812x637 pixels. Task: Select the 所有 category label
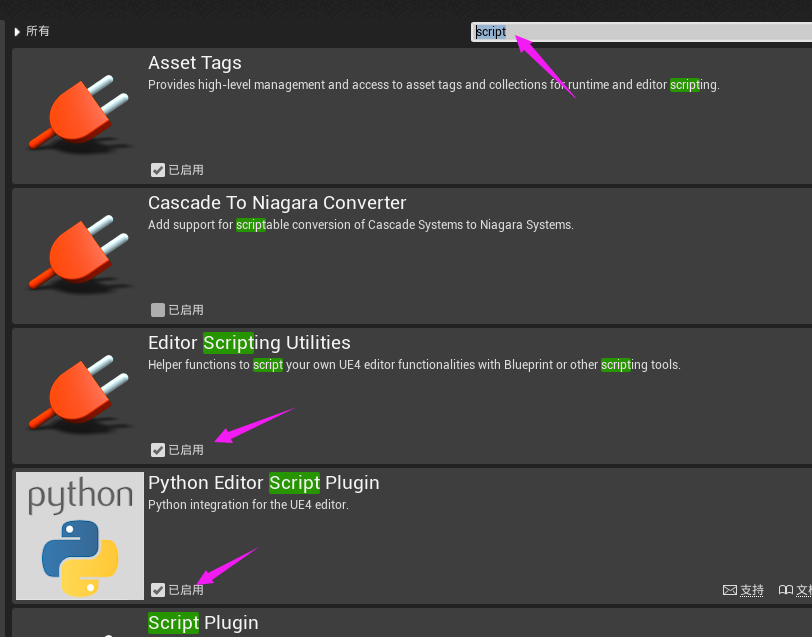pyautogui.click(x=38, y=31)
